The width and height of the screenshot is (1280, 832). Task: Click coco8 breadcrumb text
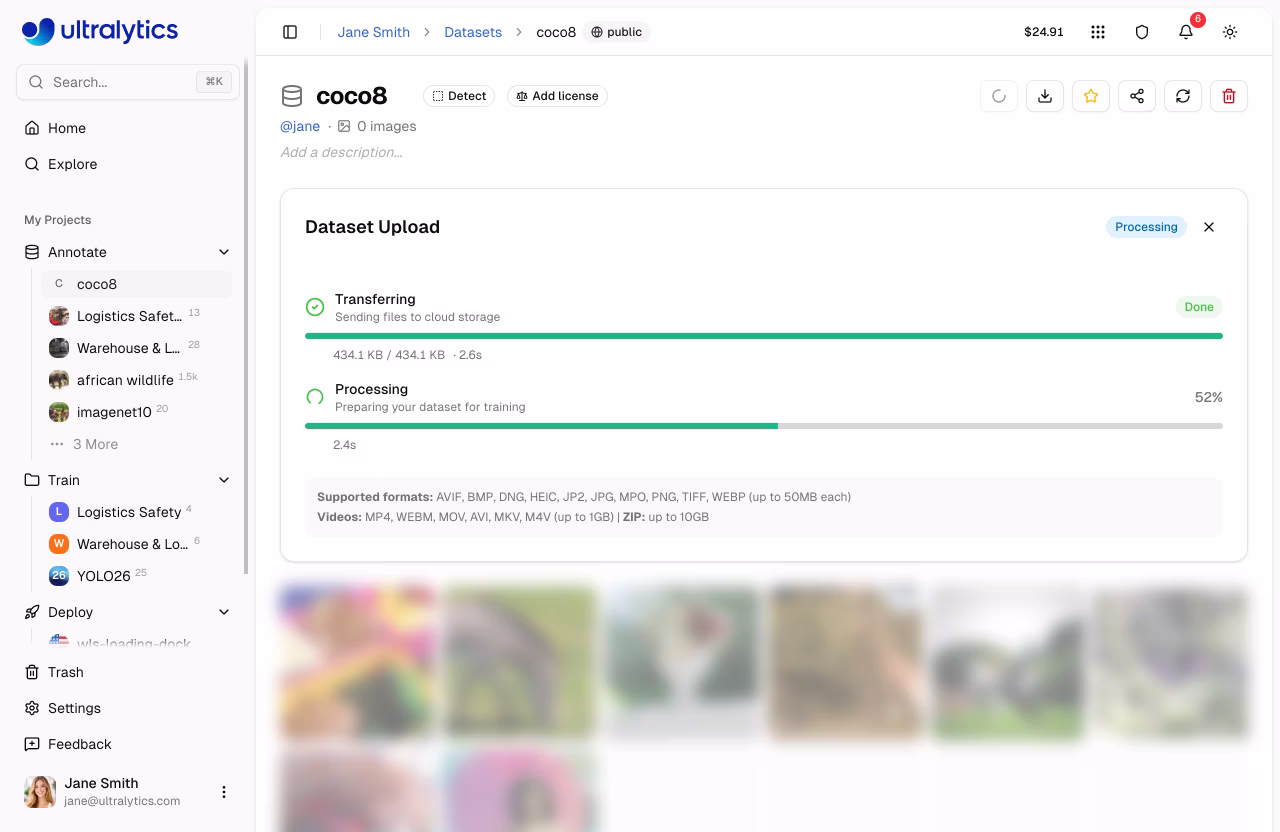[556, 32]
